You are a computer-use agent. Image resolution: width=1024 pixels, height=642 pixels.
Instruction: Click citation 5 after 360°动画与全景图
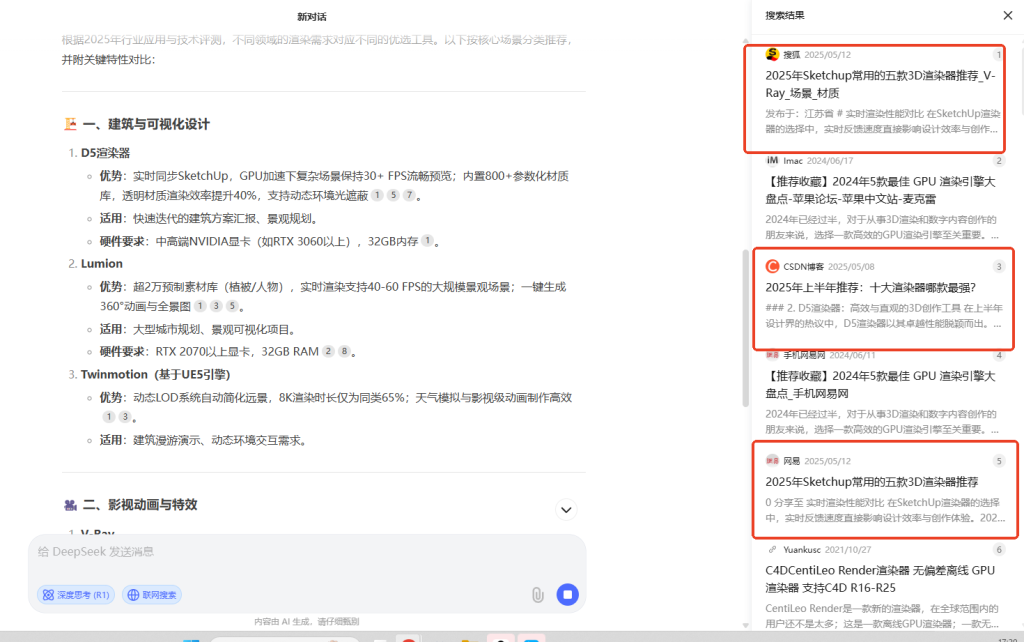point(232,306)
